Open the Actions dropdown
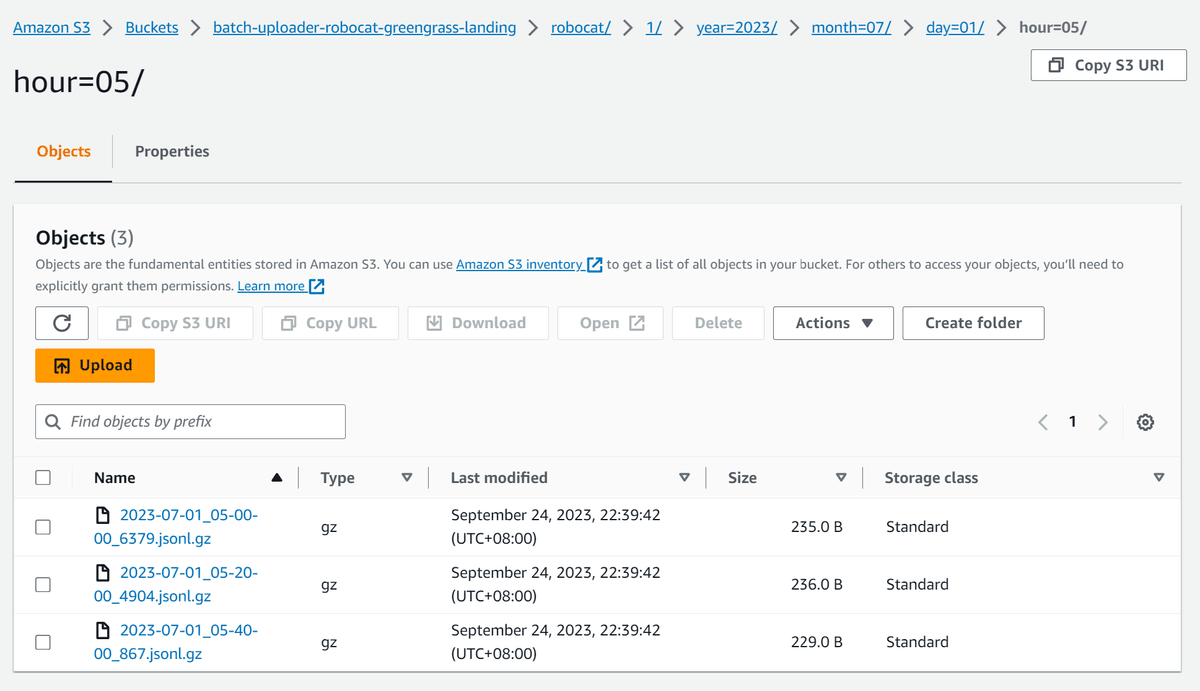Image resolution: width=1200 pixels, height=691 pixels. click(x=833, y=322)
